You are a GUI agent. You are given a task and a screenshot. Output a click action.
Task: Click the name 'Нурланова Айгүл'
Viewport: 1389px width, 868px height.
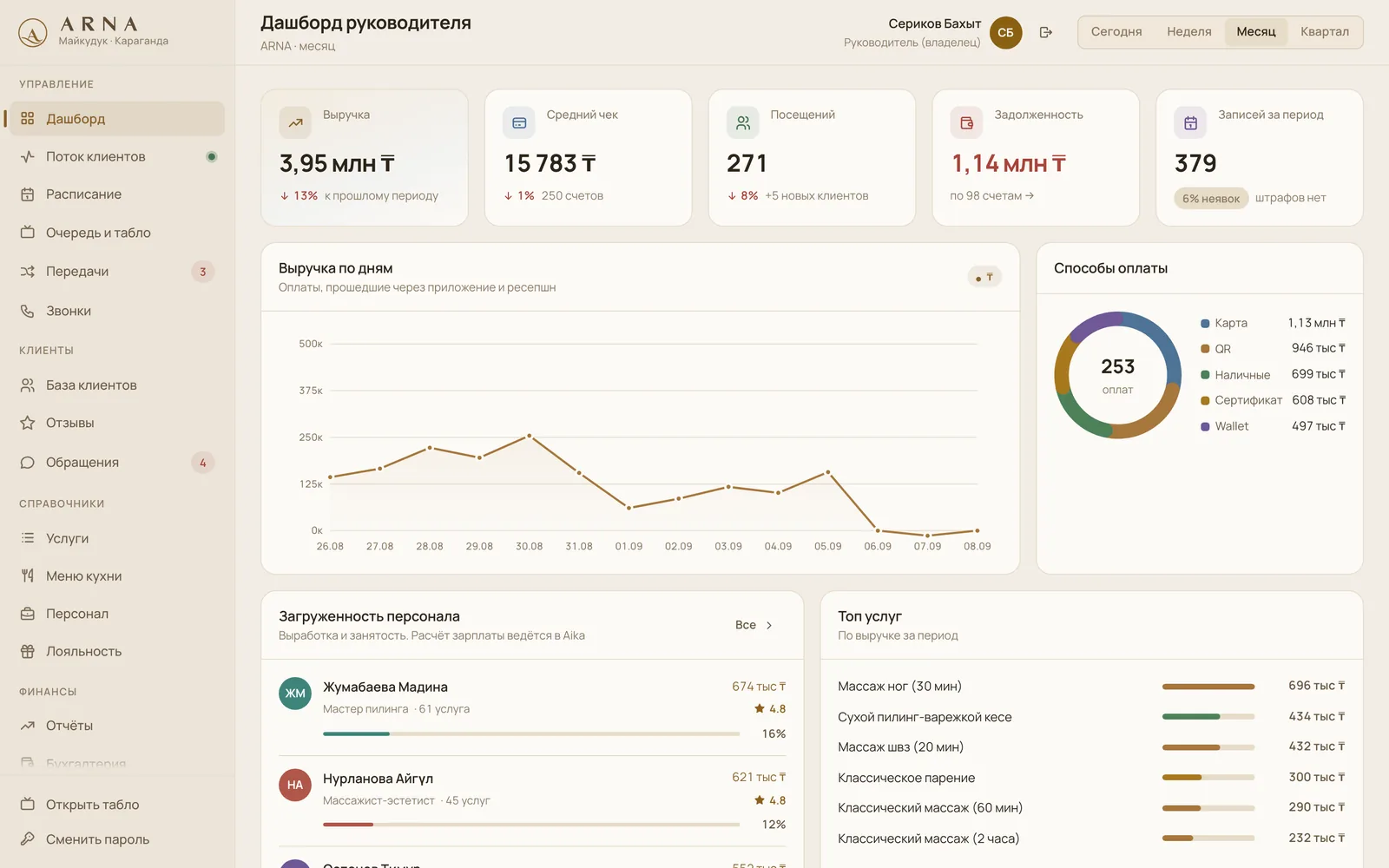pos(378,779)
